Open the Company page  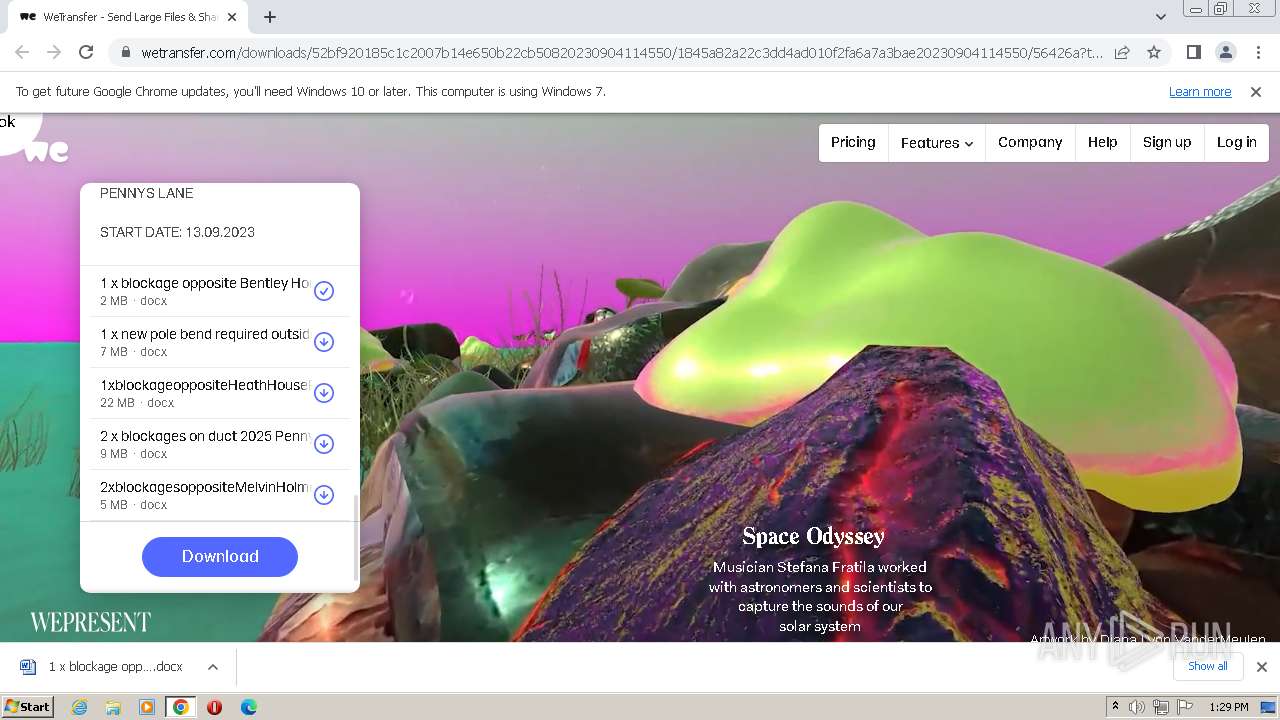click(1030, 142)
